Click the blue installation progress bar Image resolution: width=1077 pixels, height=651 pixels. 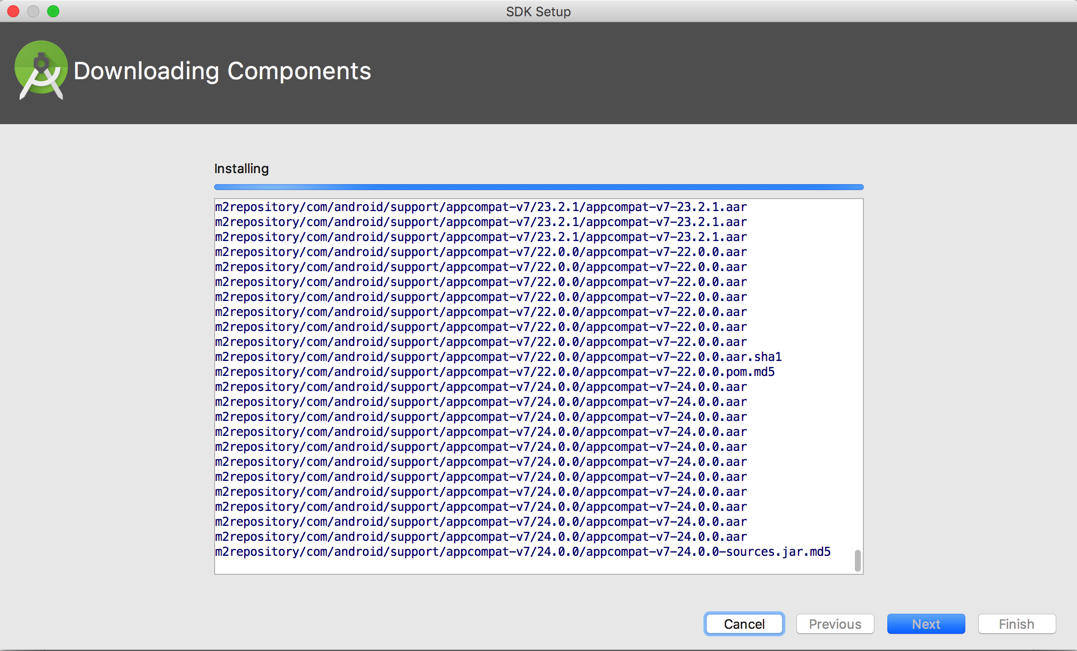point(538,187)
